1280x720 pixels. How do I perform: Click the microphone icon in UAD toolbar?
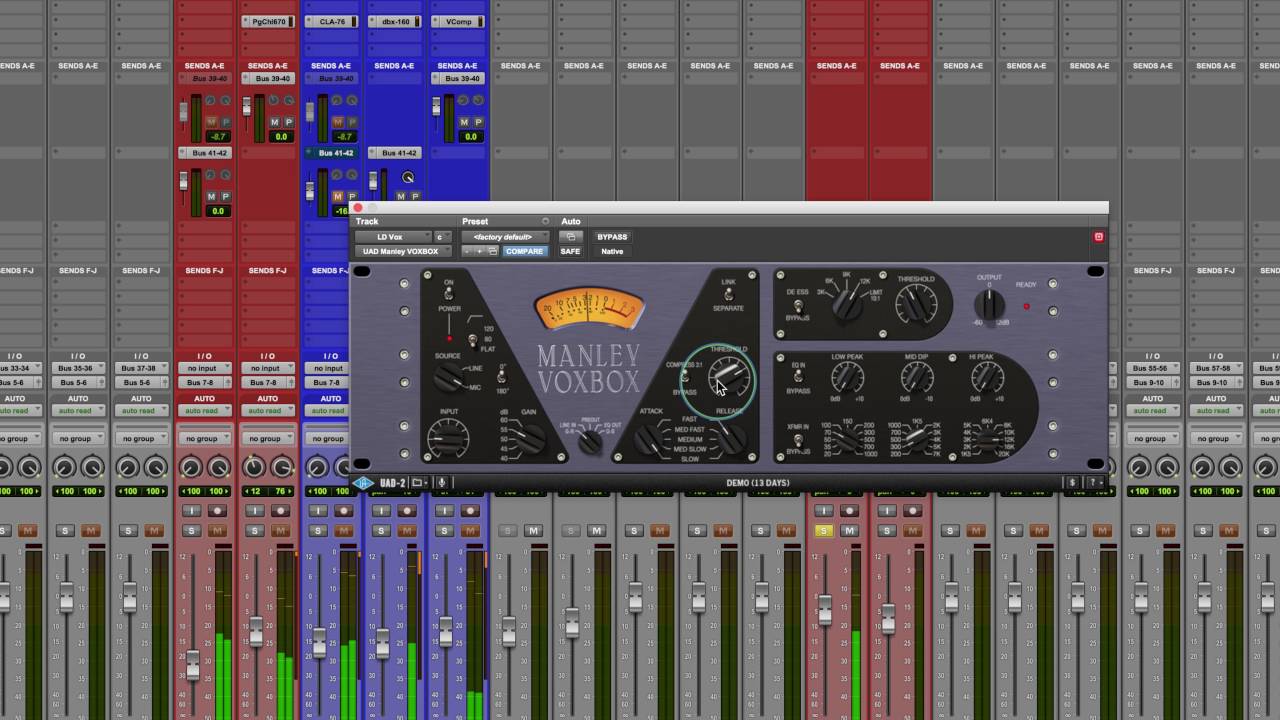tap(441, 483)
